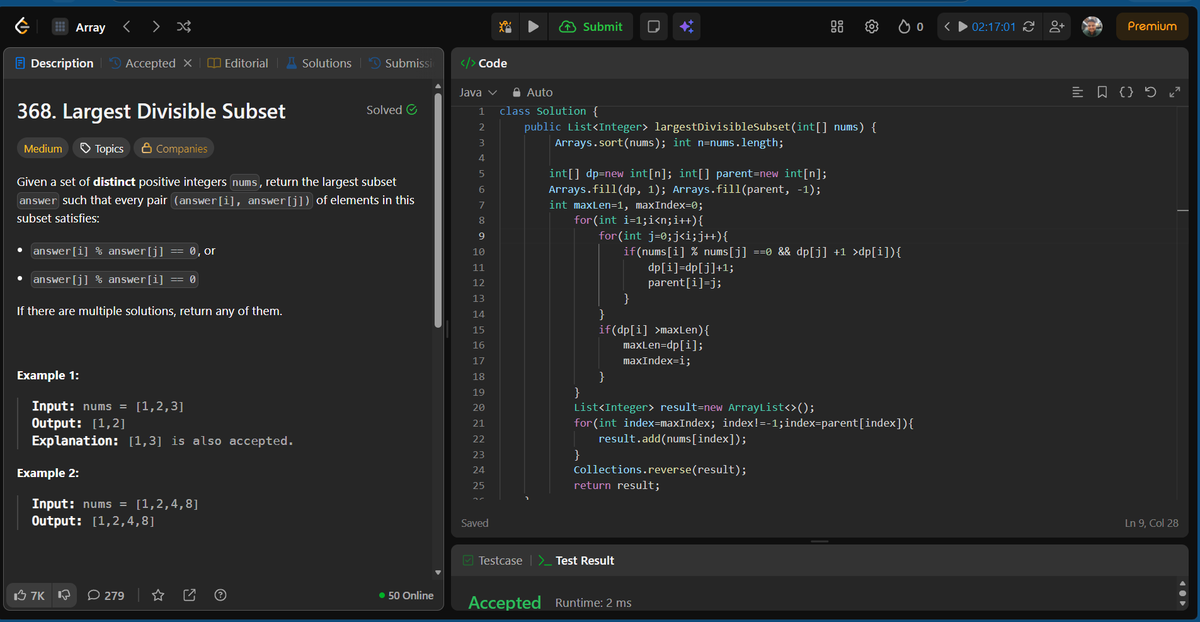The width and height of the screenshot is (1200, 622).
Task: Click the Saved status text
Action: click(475, 523)
